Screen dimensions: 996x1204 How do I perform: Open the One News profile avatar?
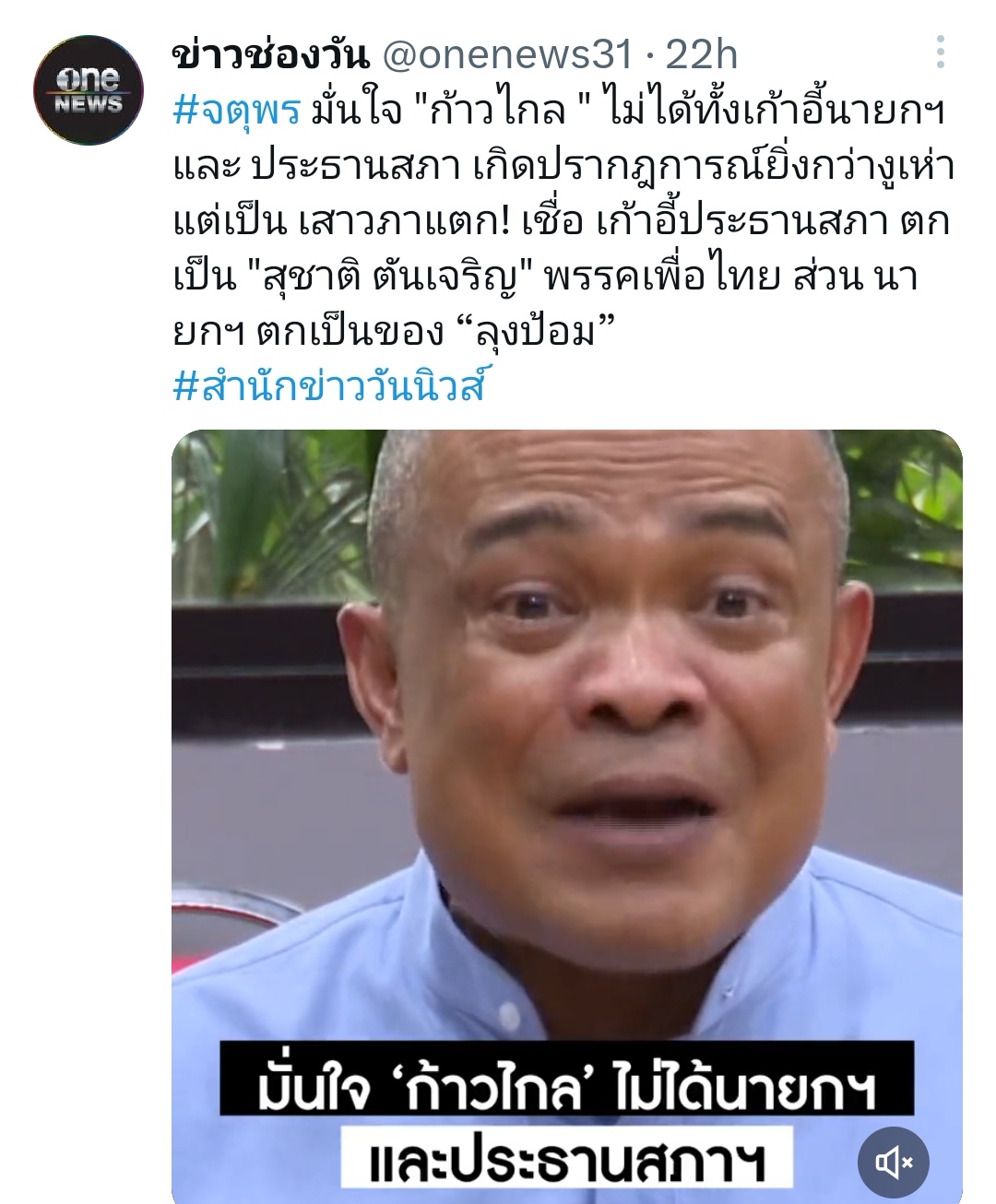89,89
